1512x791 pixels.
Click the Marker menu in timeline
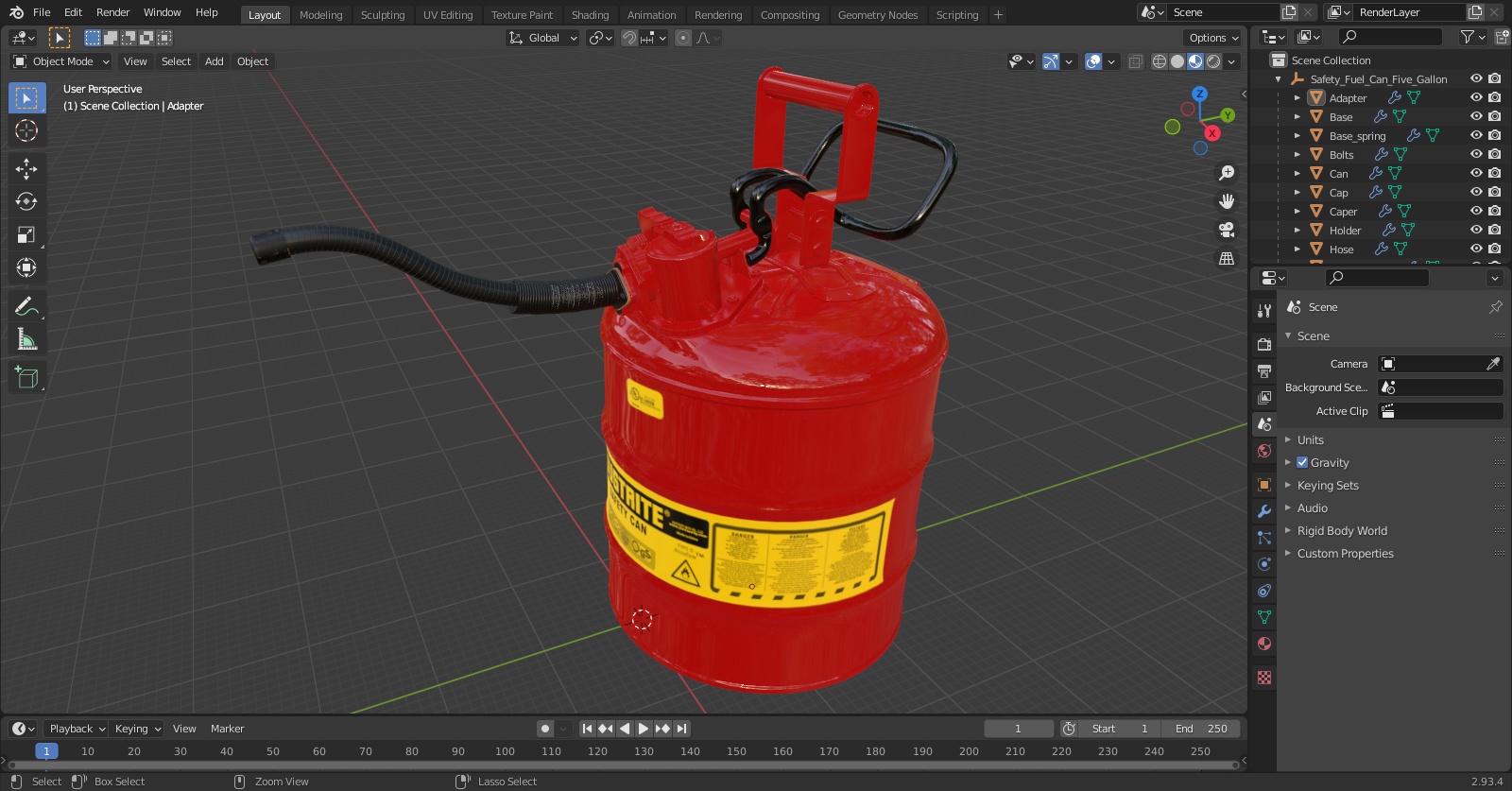pyautogui.click(x=227, y=729)
